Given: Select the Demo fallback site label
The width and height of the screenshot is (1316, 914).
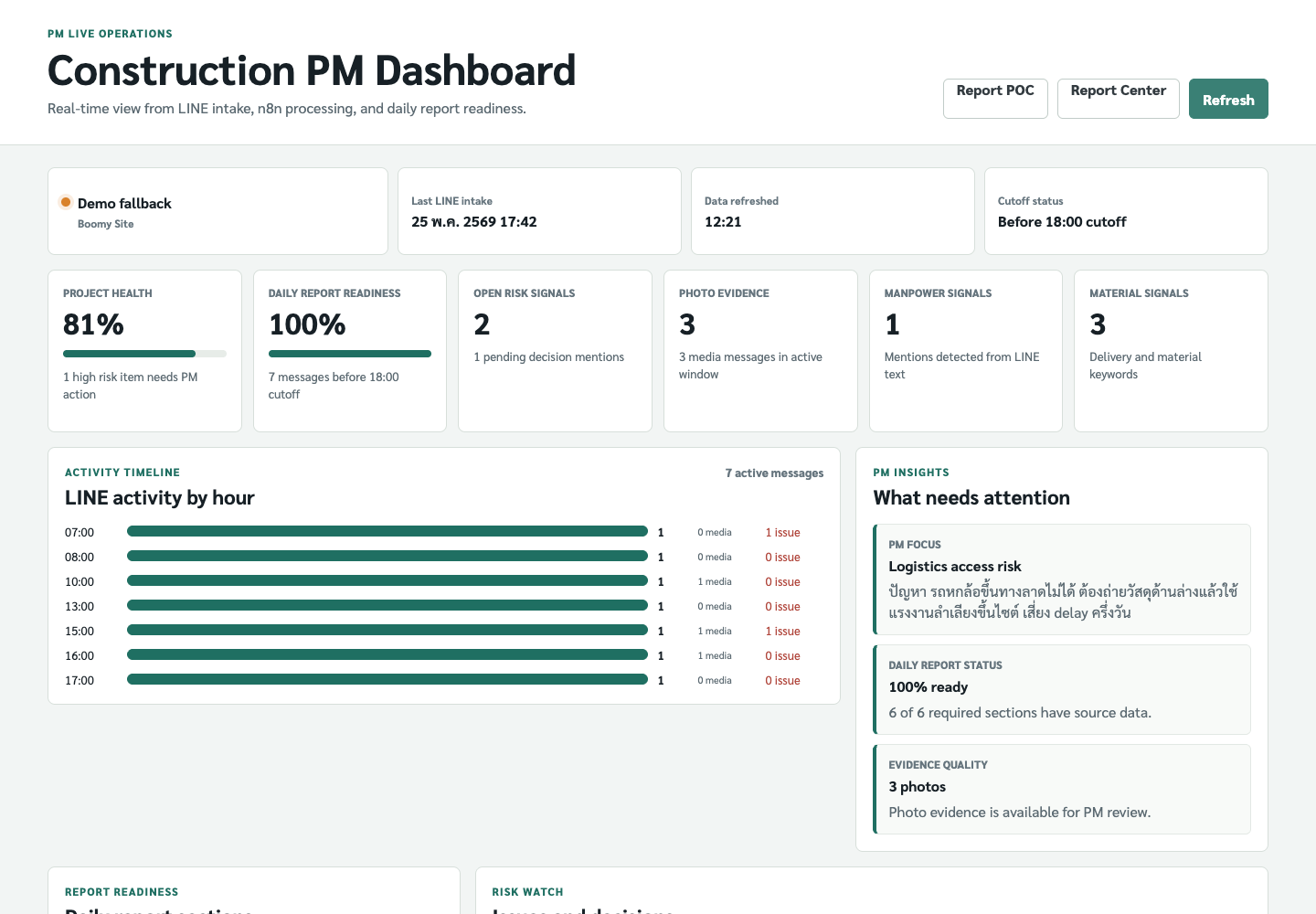Looking at the screenshot, I should tap(124, 203).
